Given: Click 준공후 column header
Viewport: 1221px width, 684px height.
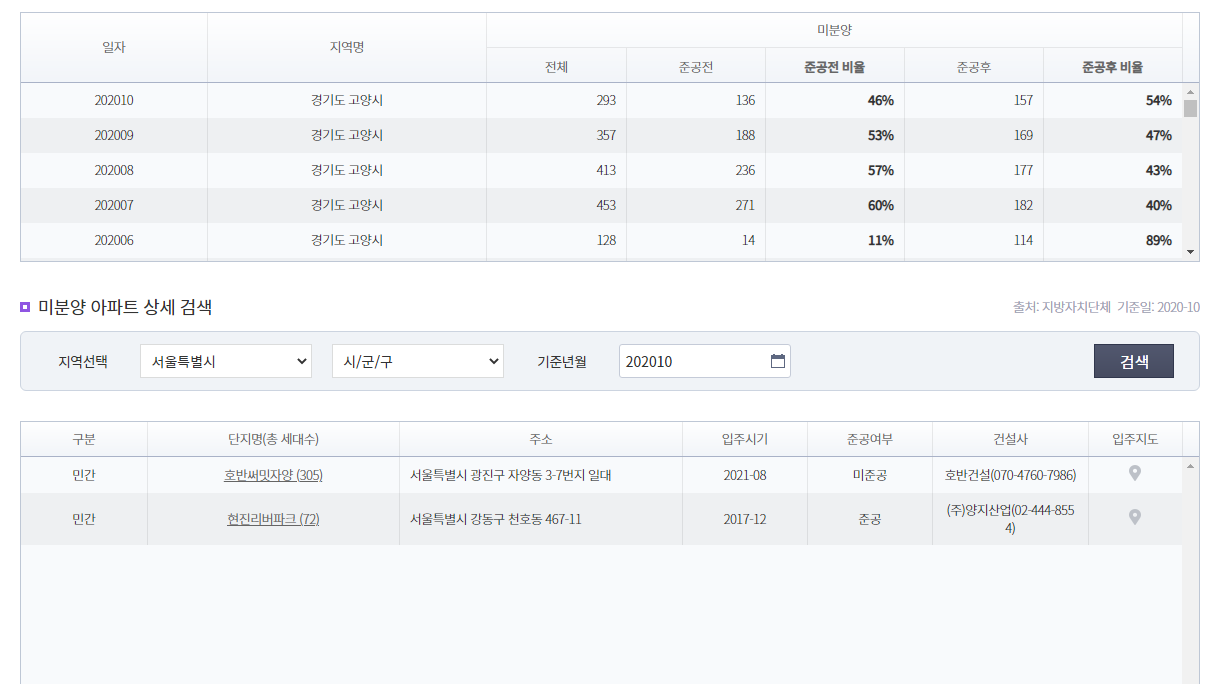Looking at the screenshot, I should pos(973,67).
